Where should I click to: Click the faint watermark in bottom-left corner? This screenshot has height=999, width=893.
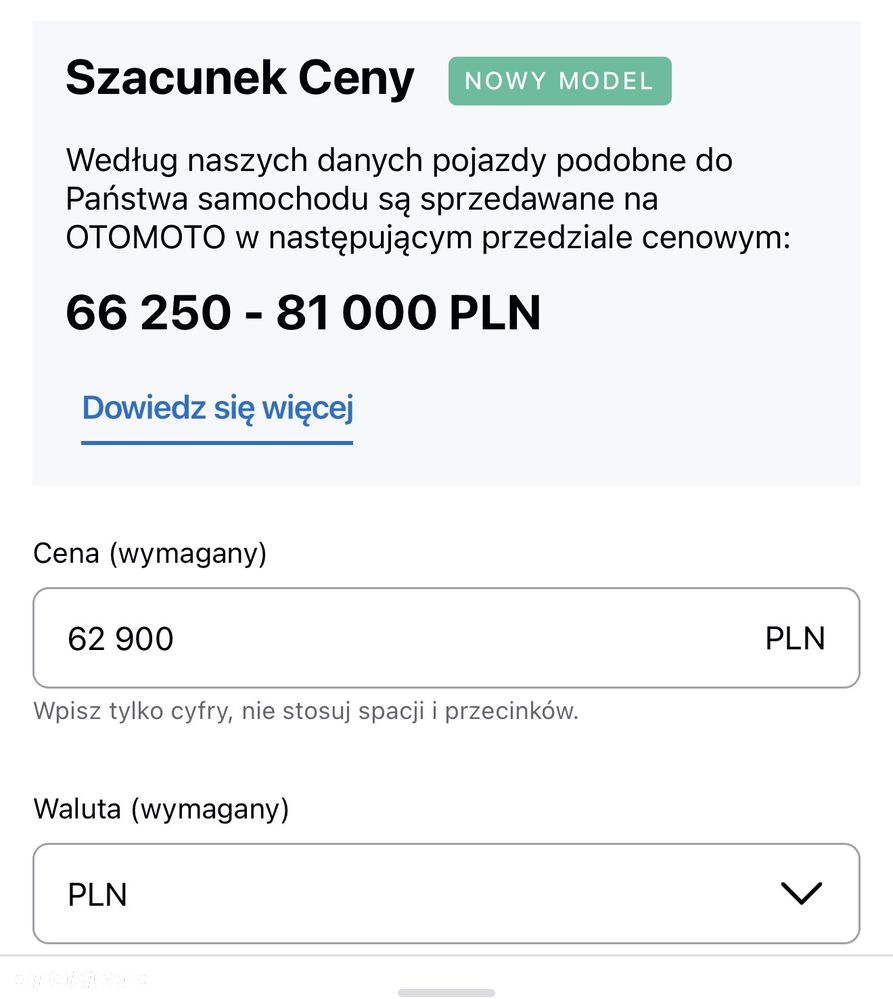[x=80, y=978]
